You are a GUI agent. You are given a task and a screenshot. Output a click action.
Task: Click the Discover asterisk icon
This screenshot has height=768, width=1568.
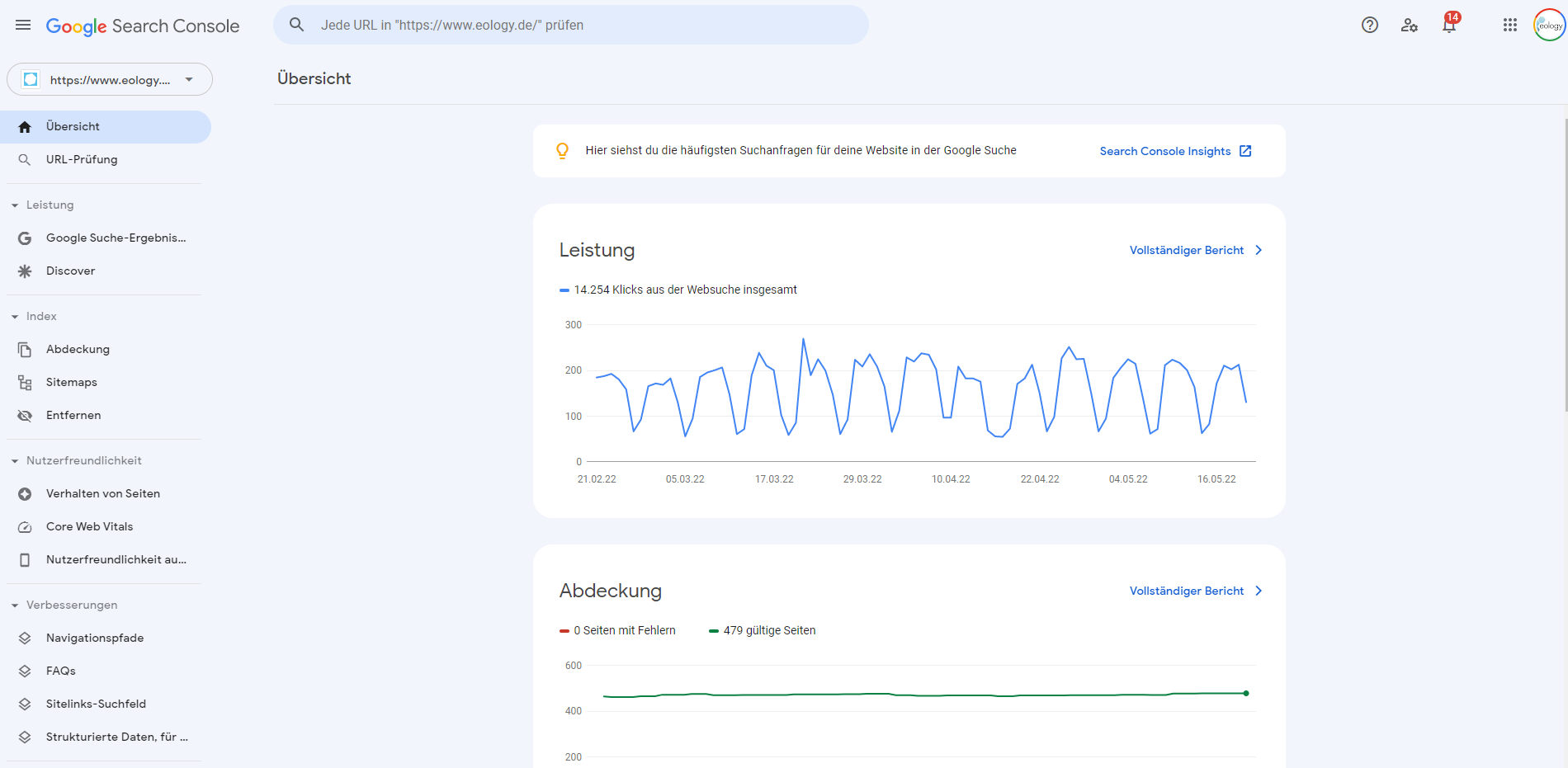coord(25,271)
